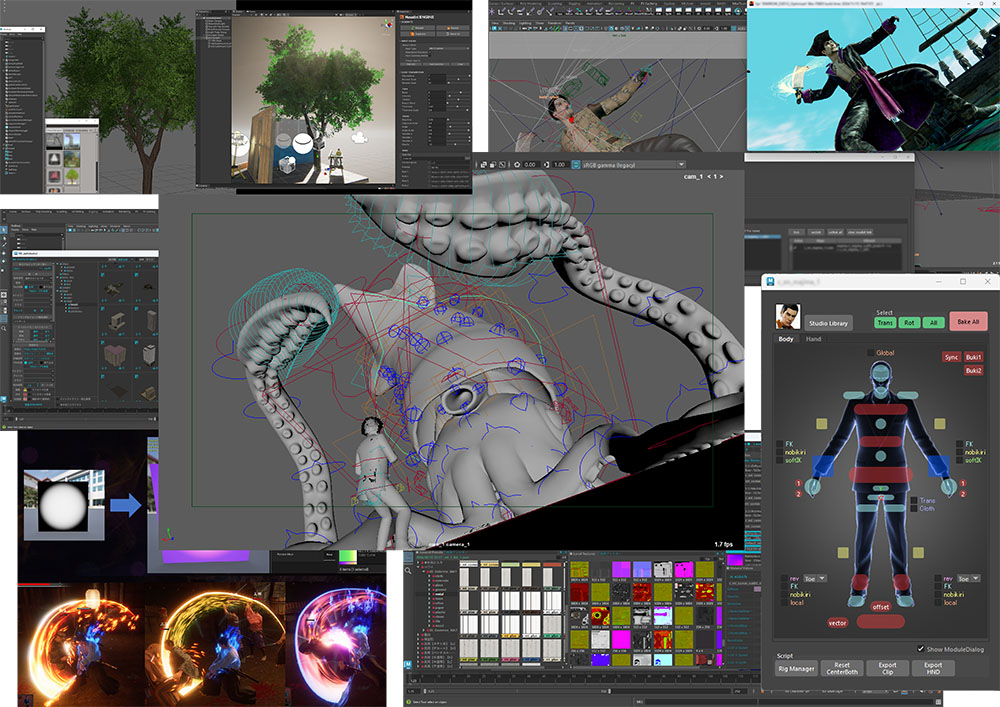Click the exposure icon in viewport toolbar
Screen dimensions: 1000x707
click(515, 164)
